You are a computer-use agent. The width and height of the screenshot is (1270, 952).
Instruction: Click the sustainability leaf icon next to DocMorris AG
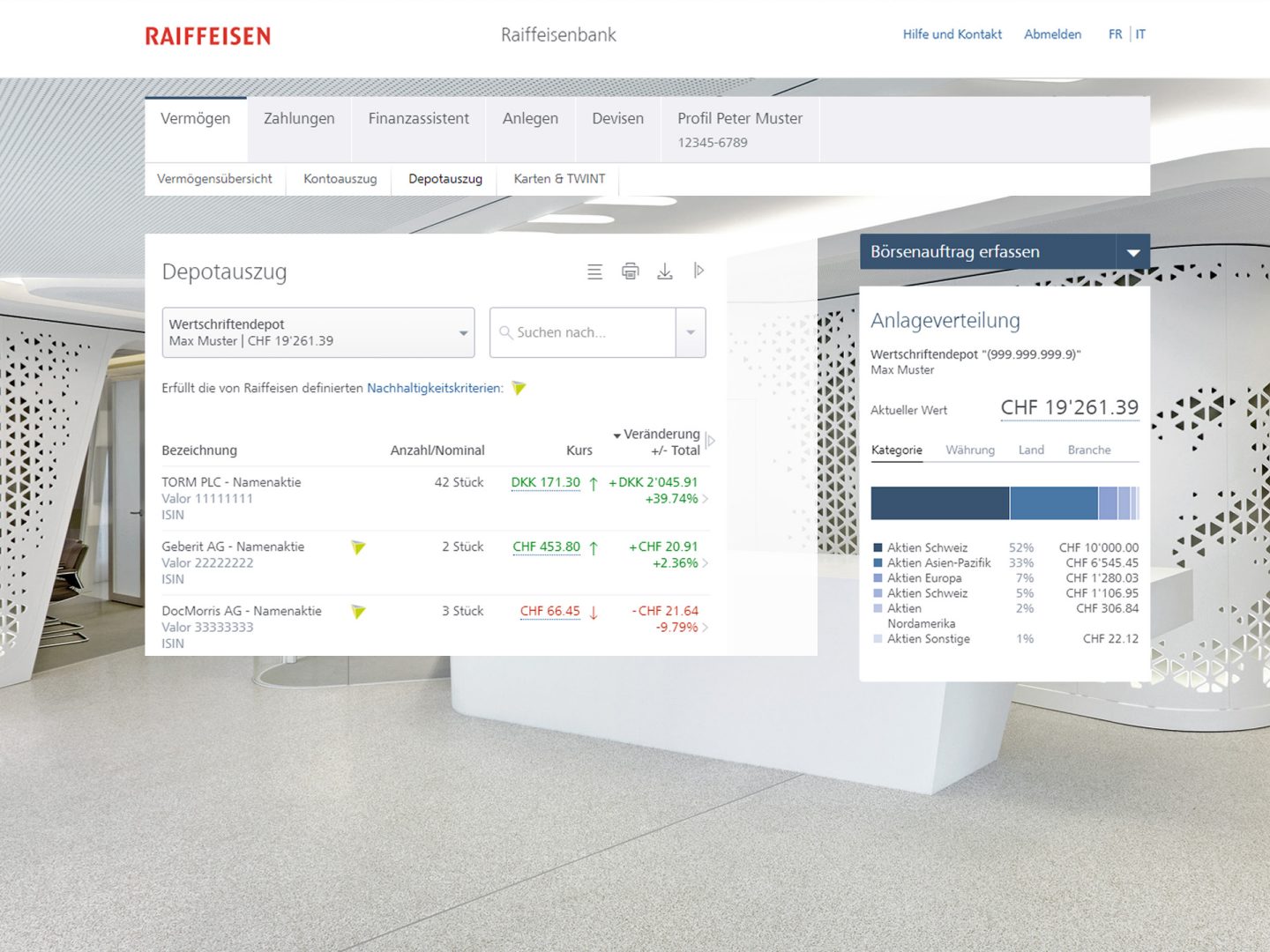point(358,612)
